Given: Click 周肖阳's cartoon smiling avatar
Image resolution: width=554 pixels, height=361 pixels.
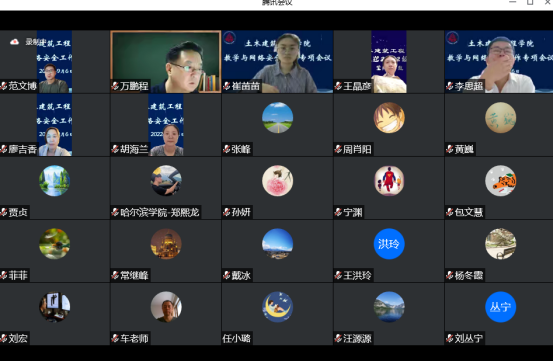Looking at the screenshot, I should (x=389, y=118).
